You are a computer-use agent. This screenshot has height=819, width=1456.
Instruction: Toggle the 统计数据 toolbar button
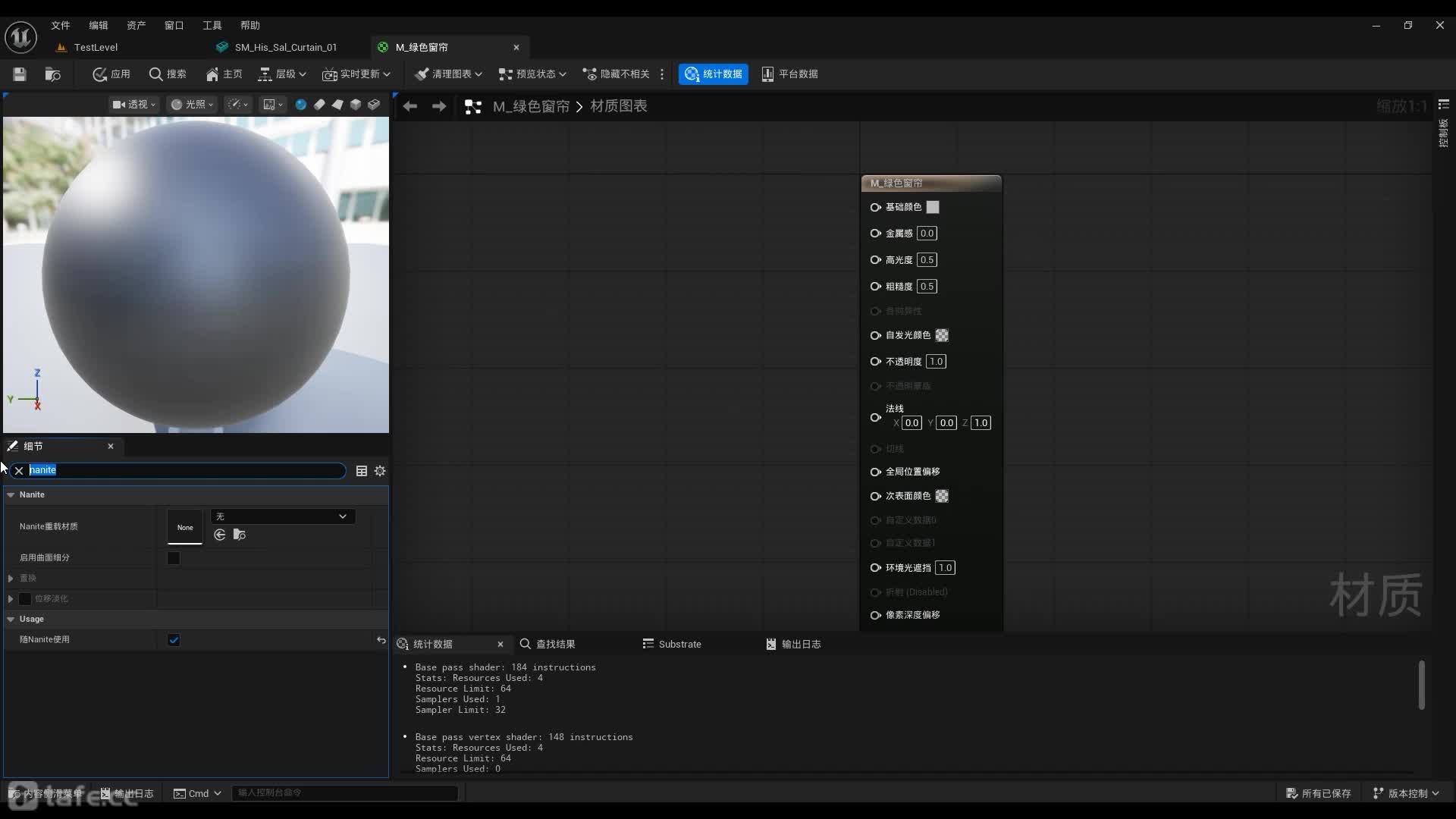713,74
